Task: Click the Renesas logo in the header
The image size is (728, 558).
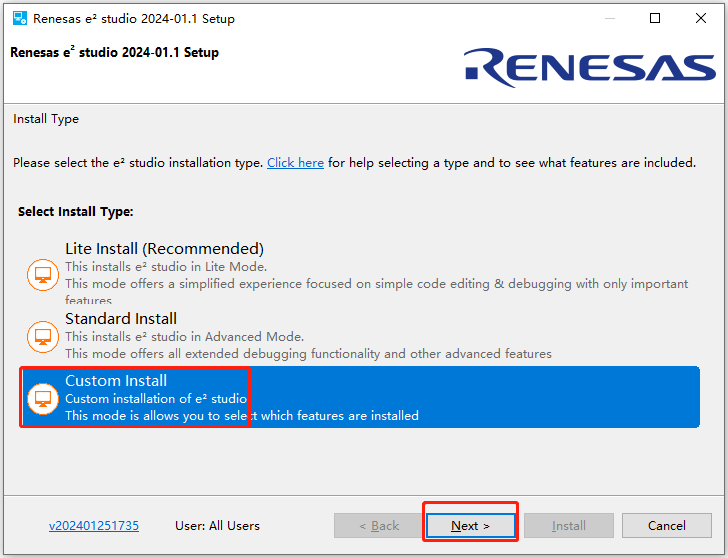Action: (x=589, y=66)
